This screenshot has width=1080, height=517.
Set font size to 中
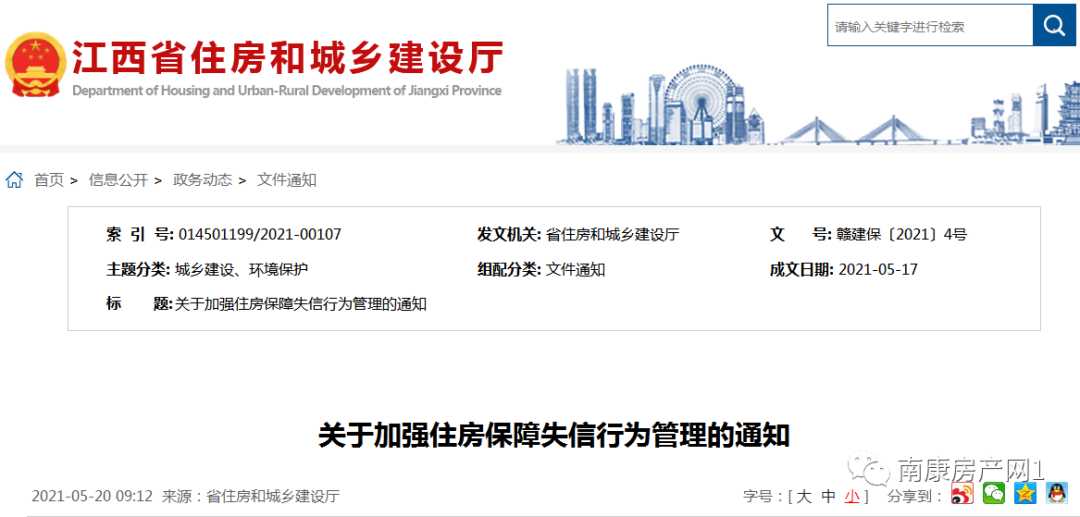(x=829, y=496)
